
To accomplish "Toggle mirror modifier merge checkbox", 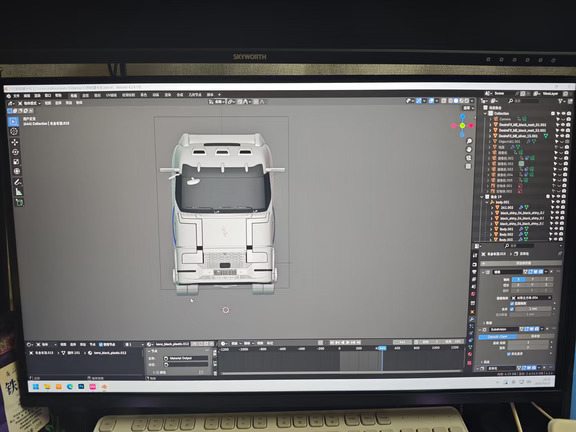I will pos(512,309).
